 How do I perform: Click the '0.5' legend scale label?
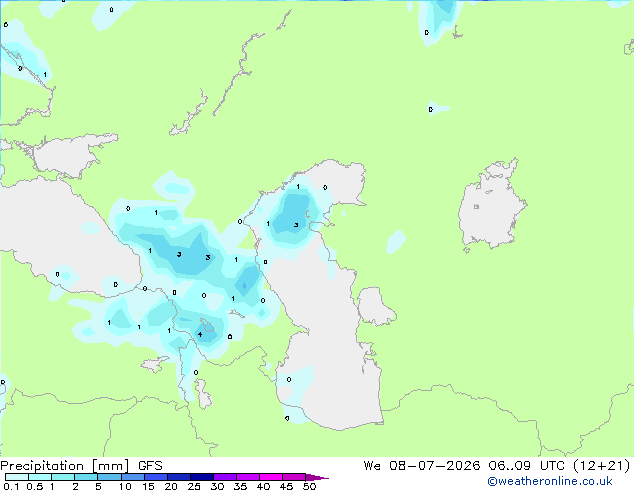tap(34, 486)
